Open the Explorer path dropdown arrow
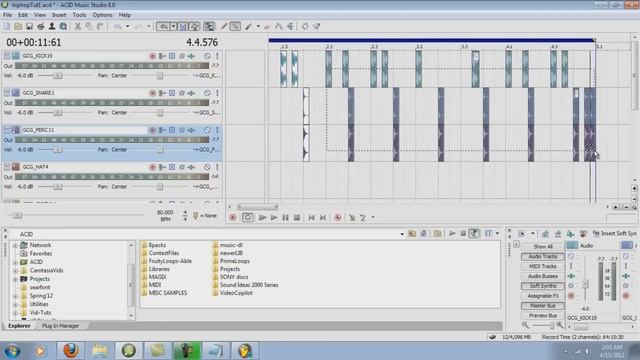This screenshot has height=360, width=640. click(402, 234)
